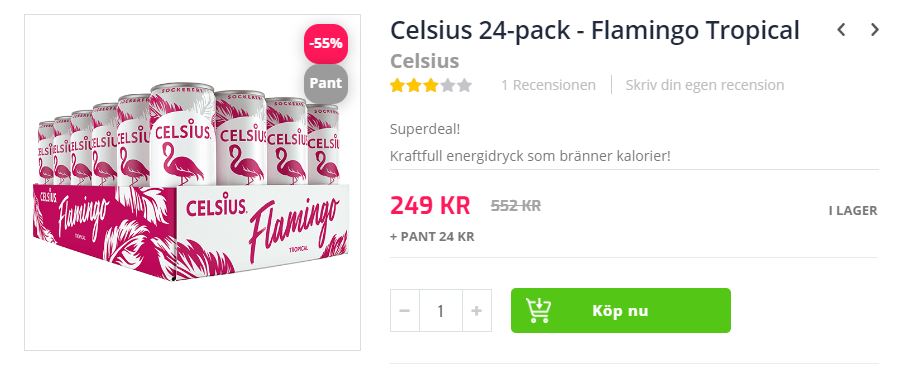Open the Celsius brand link
899x373 pixels.
424,61
